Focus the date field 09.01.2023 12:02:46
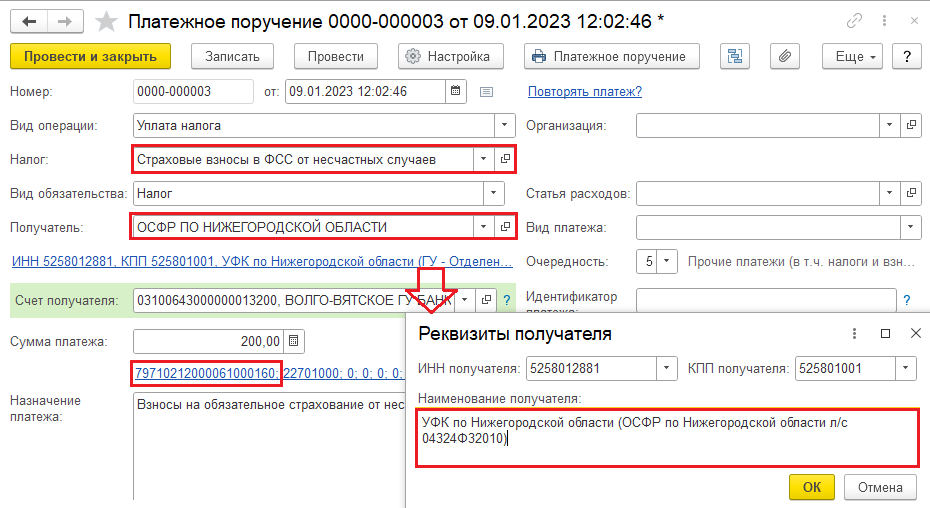Image resolution: width=930 pixels, height=508 pixels. (x=365, y=91)
